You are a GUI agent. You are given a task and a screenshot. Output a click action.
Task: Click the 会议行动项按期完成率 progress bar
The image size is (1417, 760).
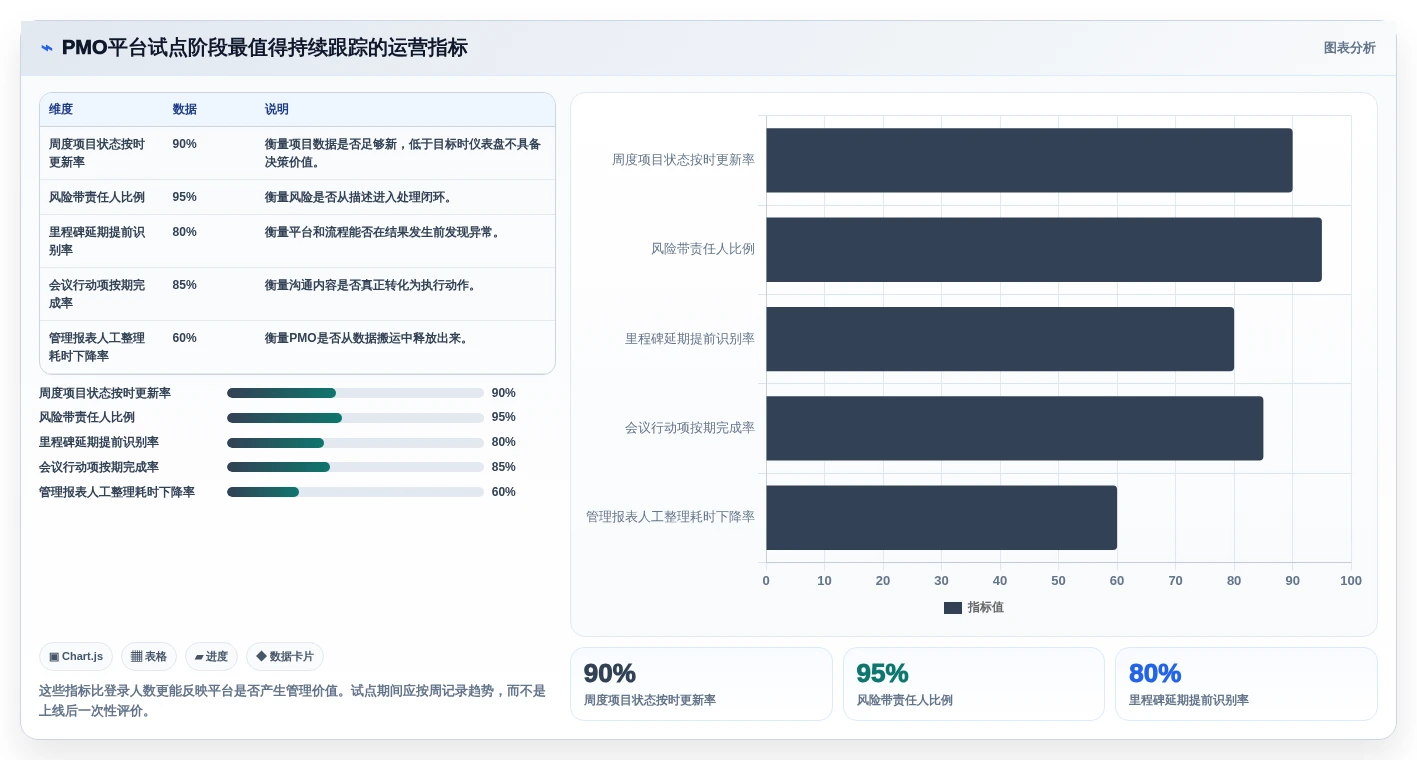pyautogui.click(x=355, y=467)
